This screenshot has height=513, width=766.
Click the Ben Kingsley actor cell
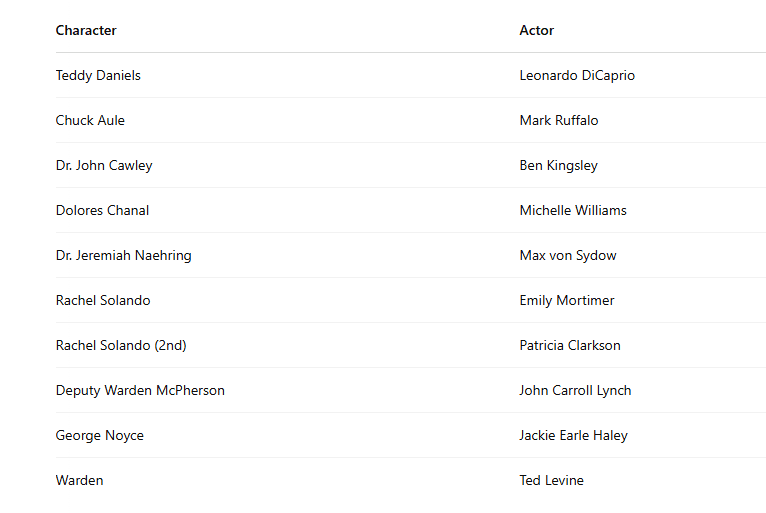(x=558, y=165)
